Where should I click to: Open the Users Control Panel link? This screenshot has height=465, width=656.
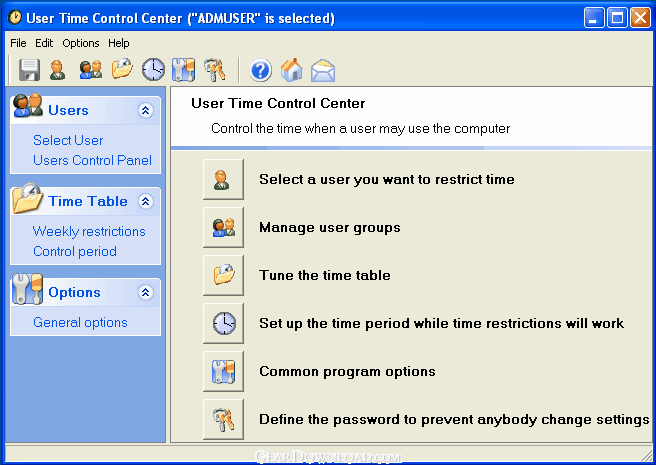tap(92, 160)
